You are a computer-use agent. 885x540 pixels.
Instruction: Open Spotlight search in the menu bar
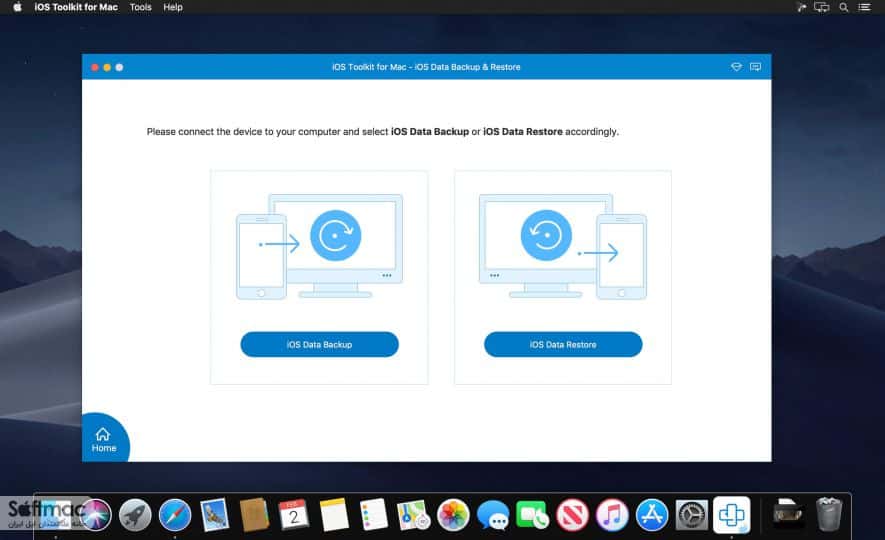coord(843,7)
